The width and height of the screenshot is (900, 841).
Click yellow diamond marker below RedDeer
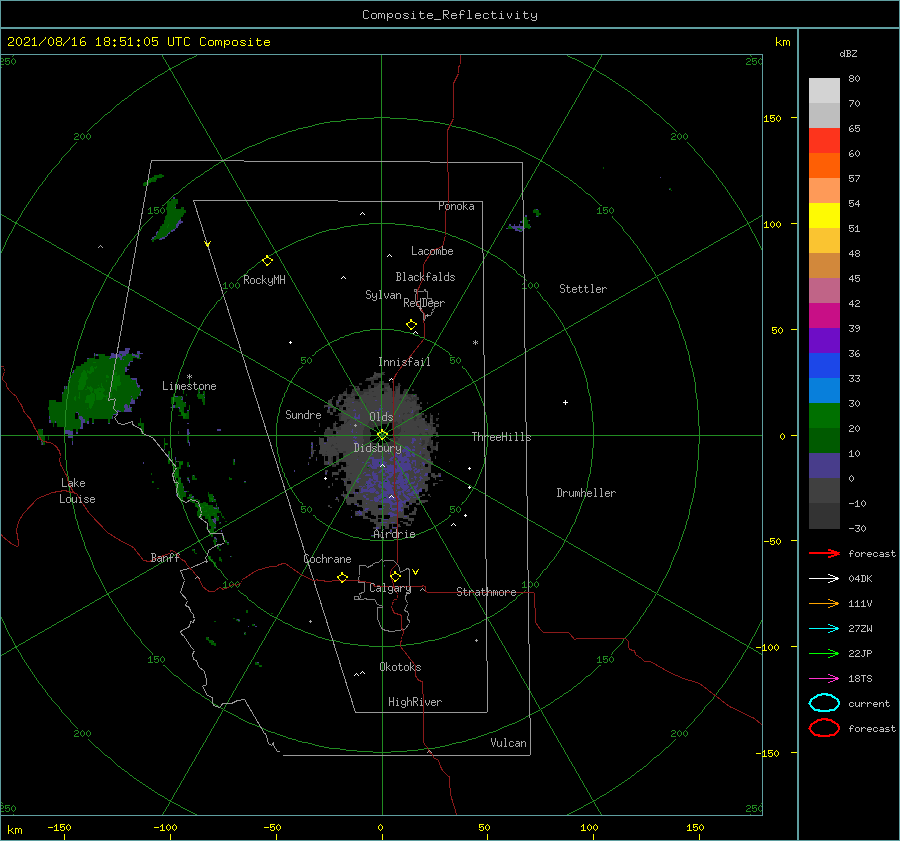click(x=411, y=325)
